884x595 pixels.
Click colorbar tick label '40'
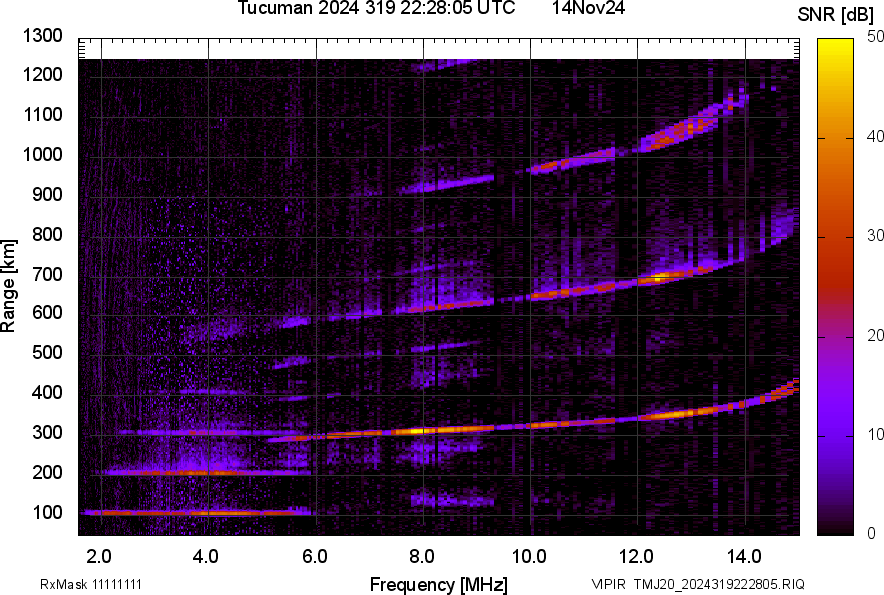[x=876, y=136]
